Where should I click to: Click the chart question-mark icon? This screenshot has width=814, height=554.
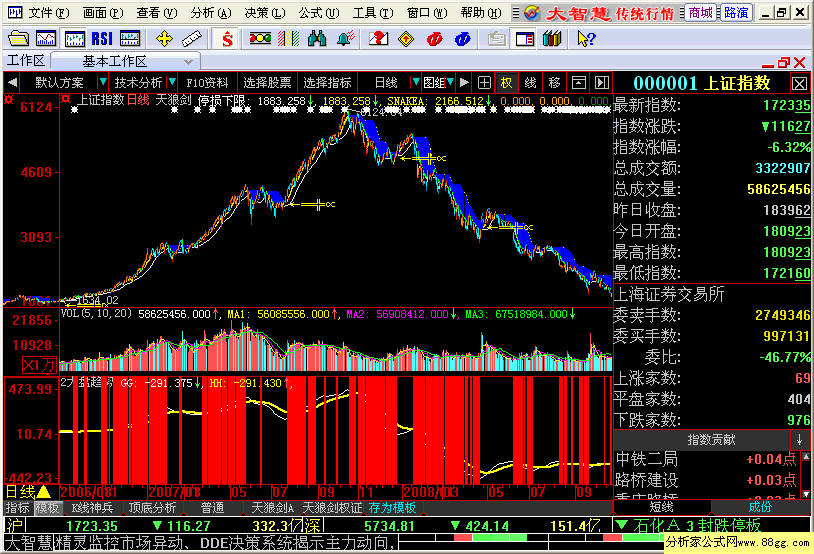pyautogui.click(x=378, y=38)
